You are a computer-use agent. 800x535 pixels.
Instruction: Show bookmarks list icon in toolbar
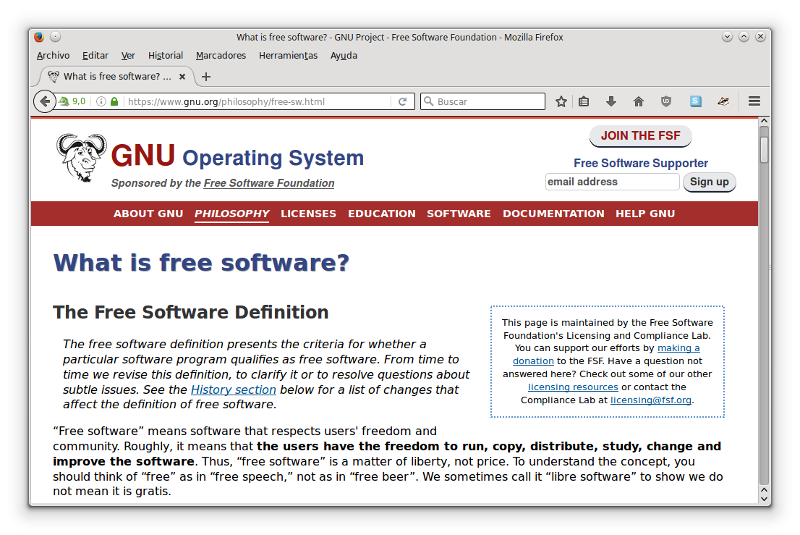[x=585, y=101]
